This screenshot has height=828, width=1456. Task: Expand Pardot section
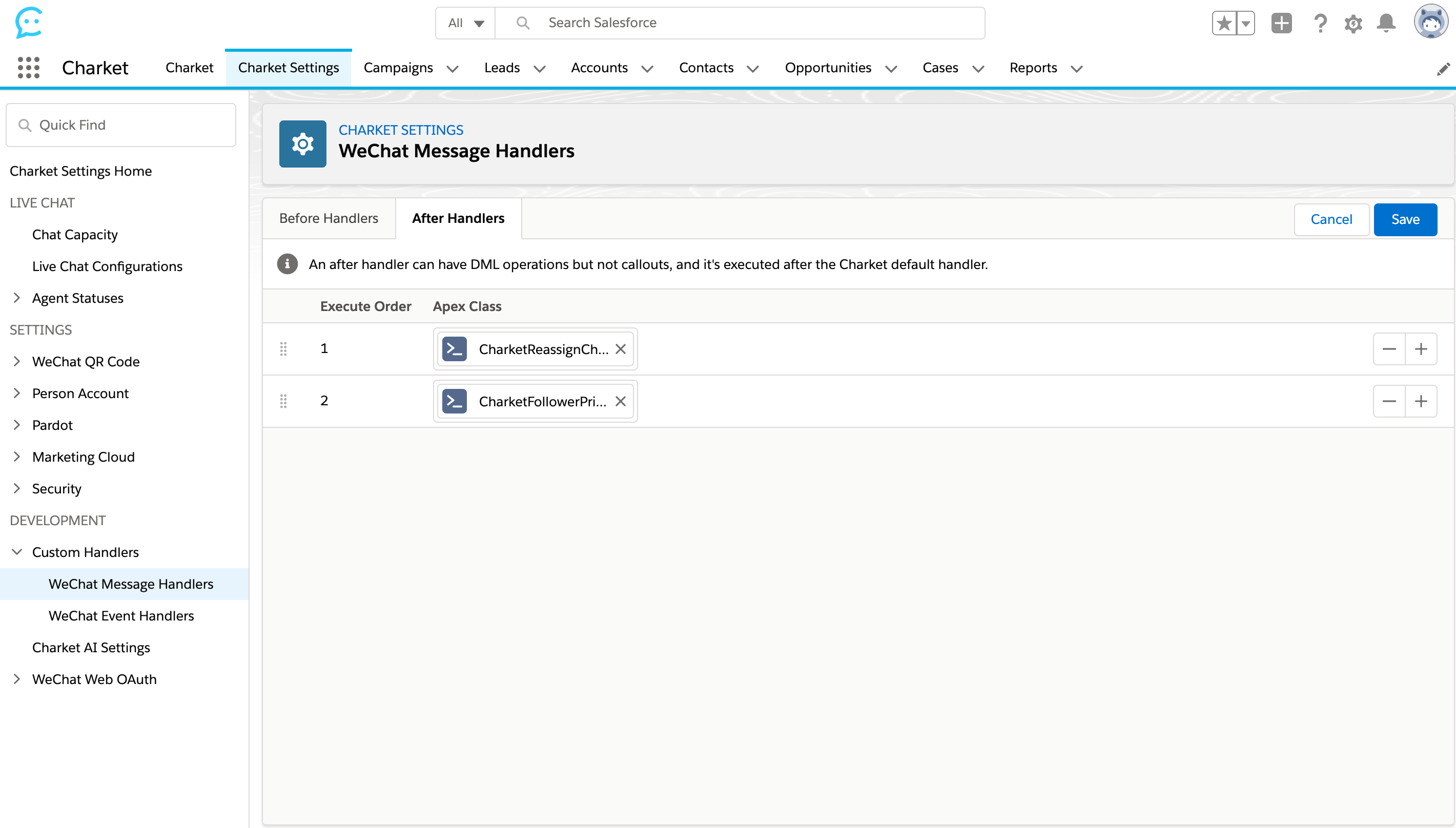pyautogui.click(x=17, y=425)
